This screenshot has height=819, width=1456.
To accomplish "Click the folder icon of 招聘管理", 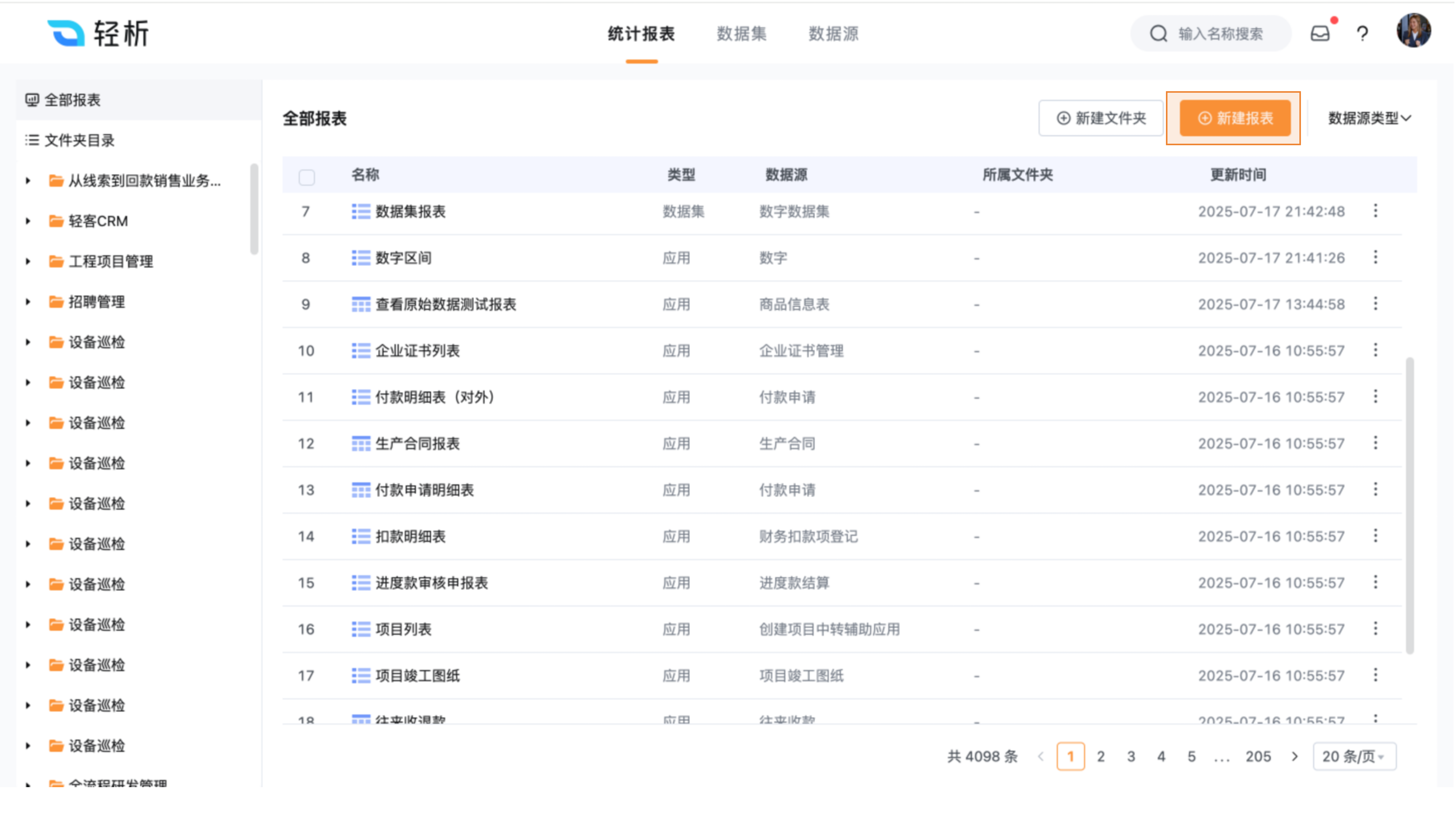I will pos(56,302).
